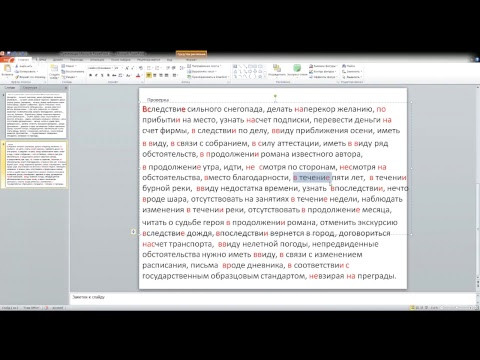Select Justify text alignment
This screenshot has width=480, height=360.
click(167, 75)
